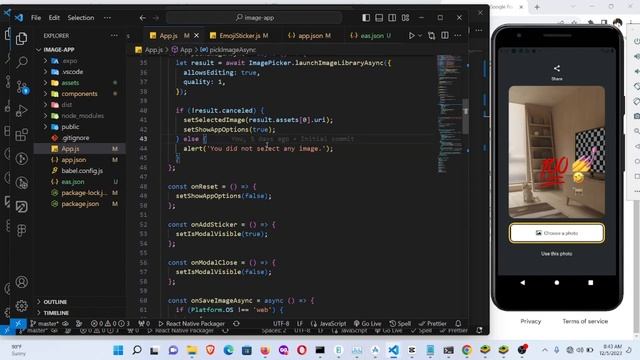This screenshot has width=640, height=360.
Task: Open the Source Control view
Action: tap(22, 87)
